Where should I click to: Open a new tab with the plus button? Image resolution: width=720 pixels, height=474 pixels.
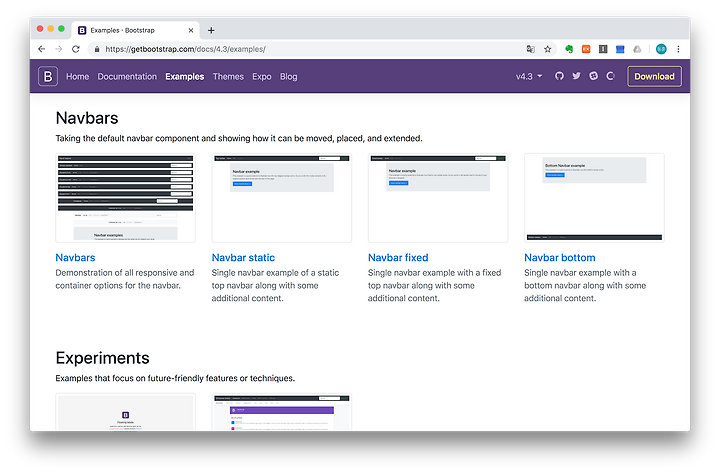(x=211, y=30)
